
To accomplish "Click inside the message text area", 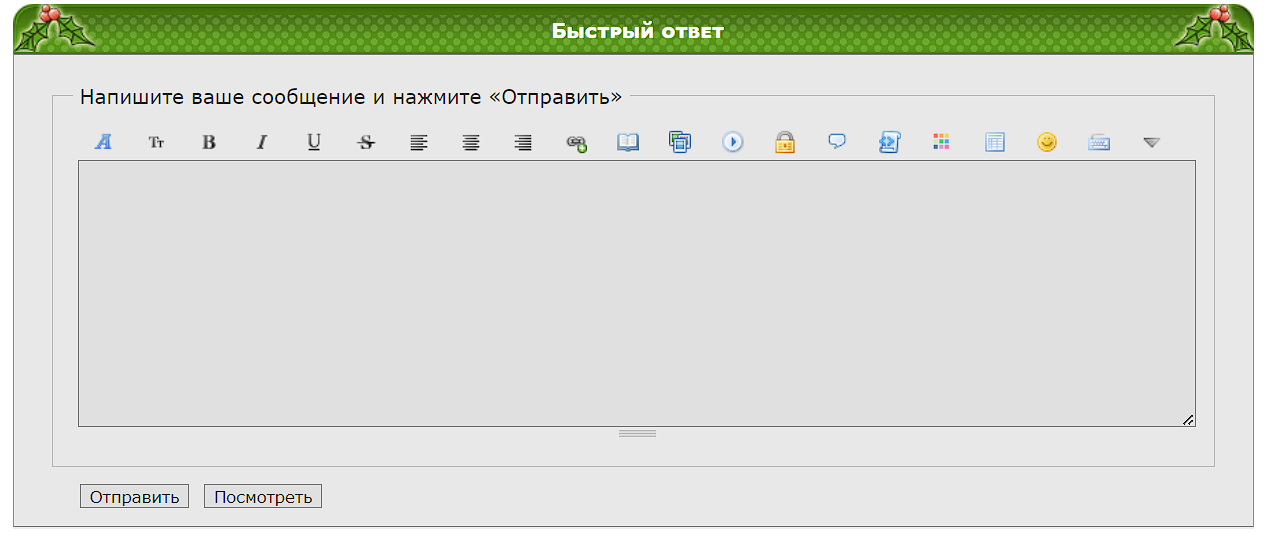I will [636, 293].
